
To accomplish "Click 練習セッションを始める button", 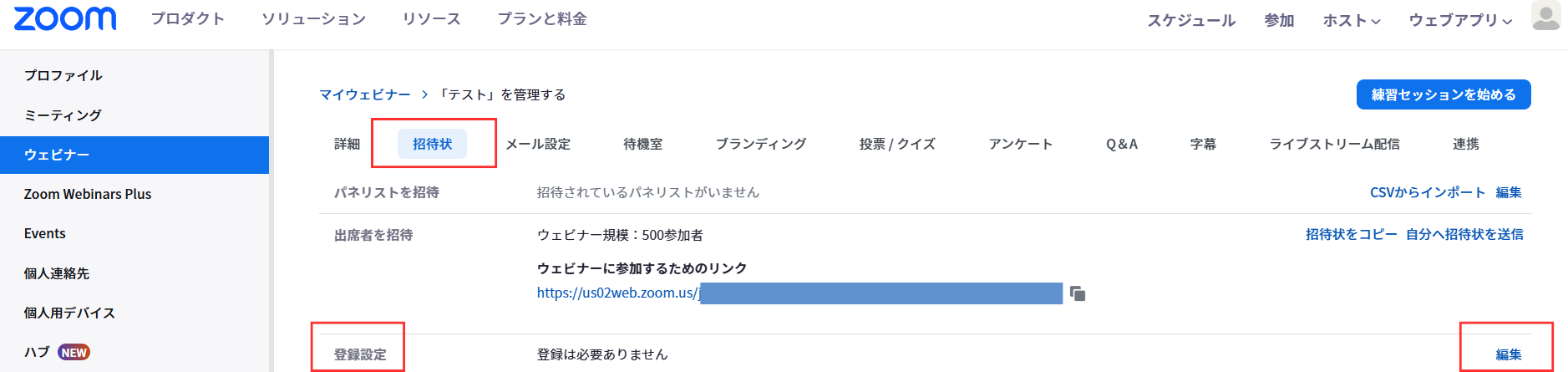I will pos(1443,94).
